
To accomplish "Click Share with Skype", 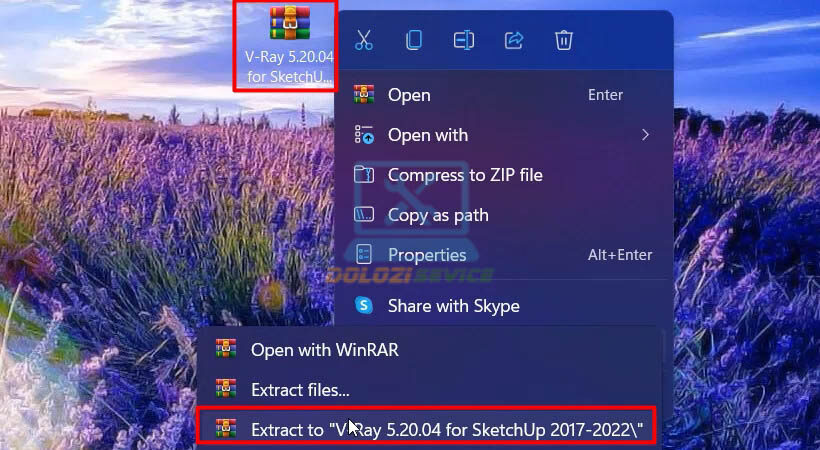I will tap(453, 305).
